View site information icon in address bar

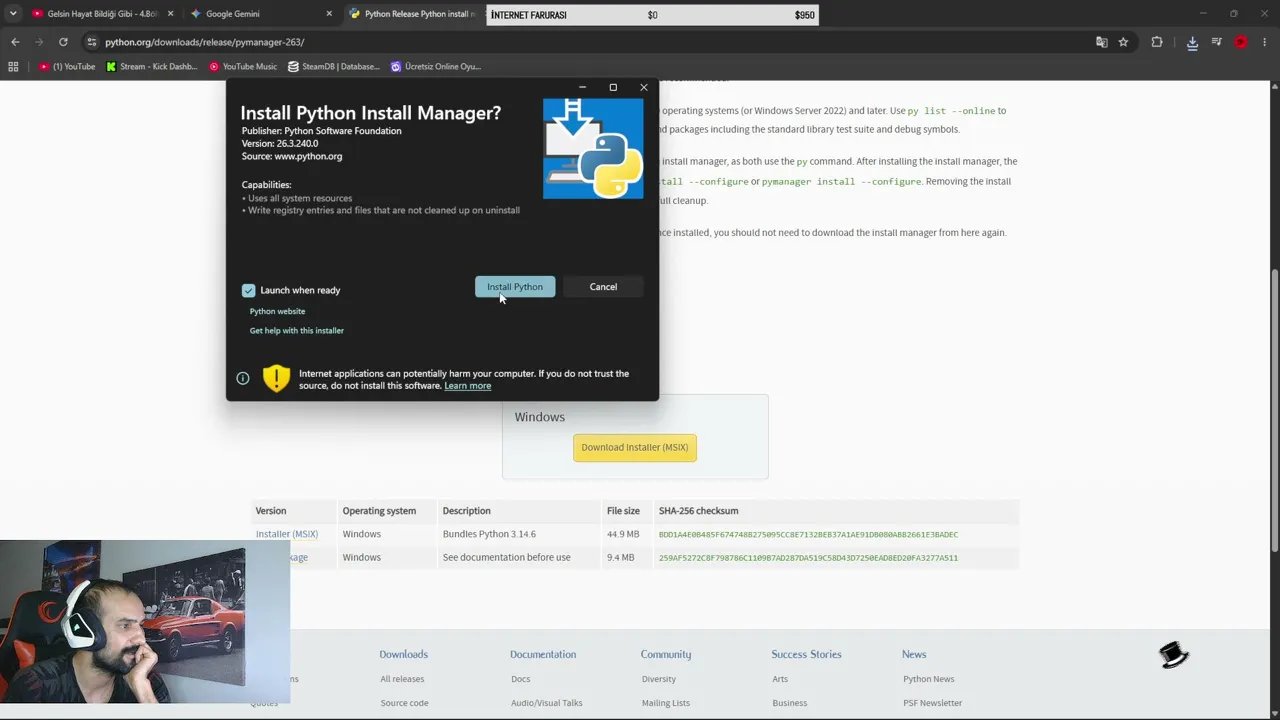point(92,42)
